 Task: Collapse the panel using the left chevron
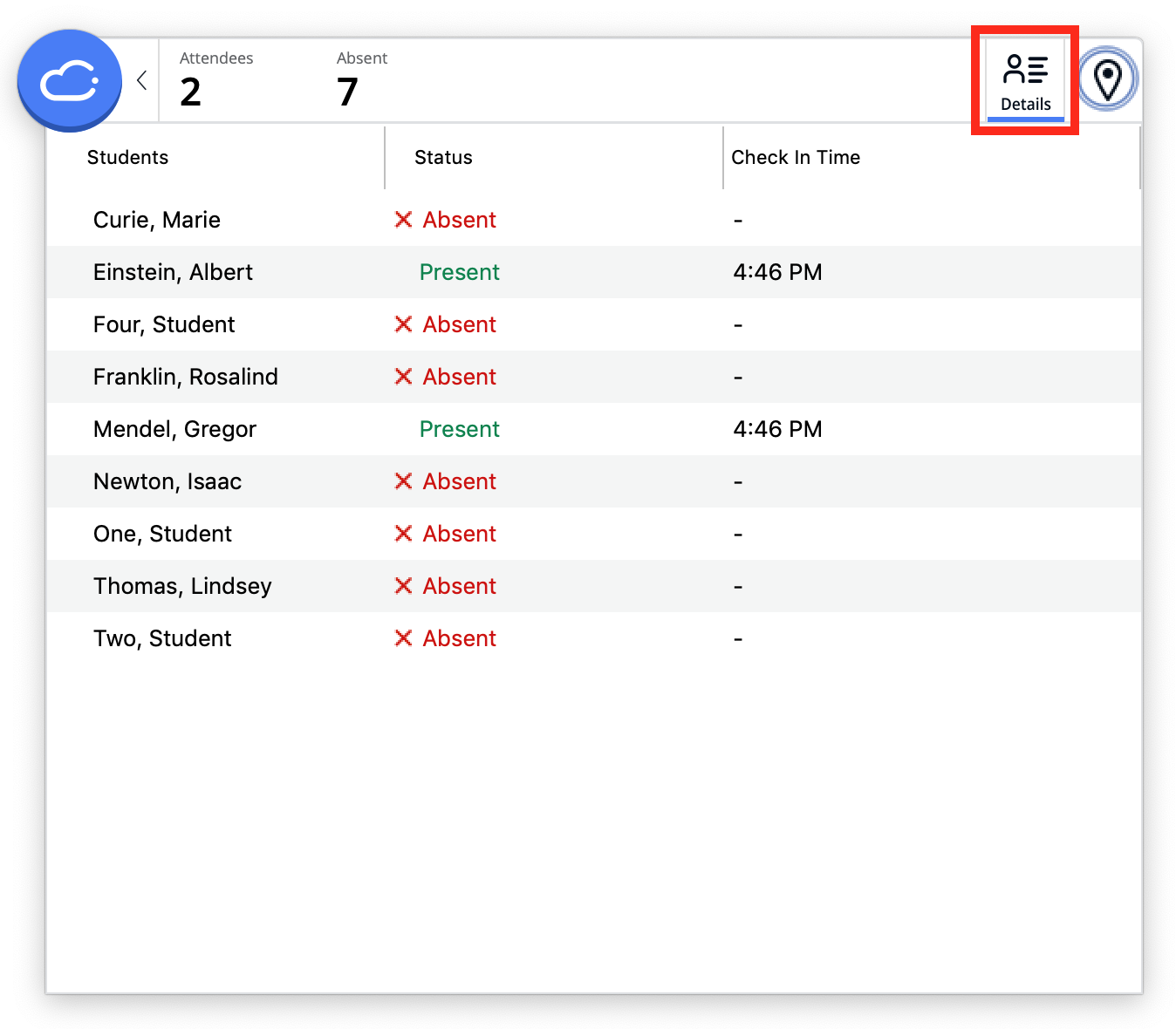coord(141,79)
